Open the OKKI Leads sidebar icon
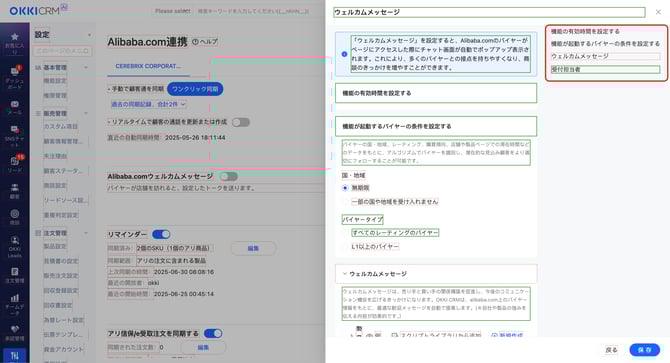The width and height of the screenshot is (670, 363). [x=15, y=240]
